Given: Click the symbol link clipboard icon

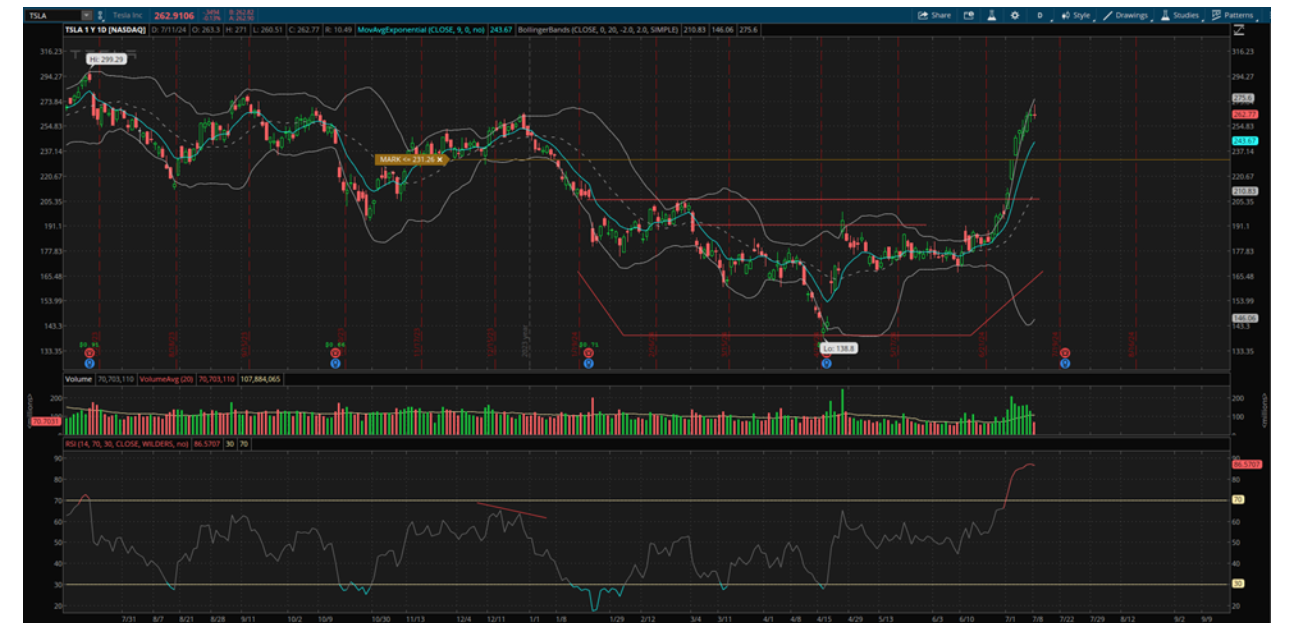Looking at the screenshot, I should [101, 16].
